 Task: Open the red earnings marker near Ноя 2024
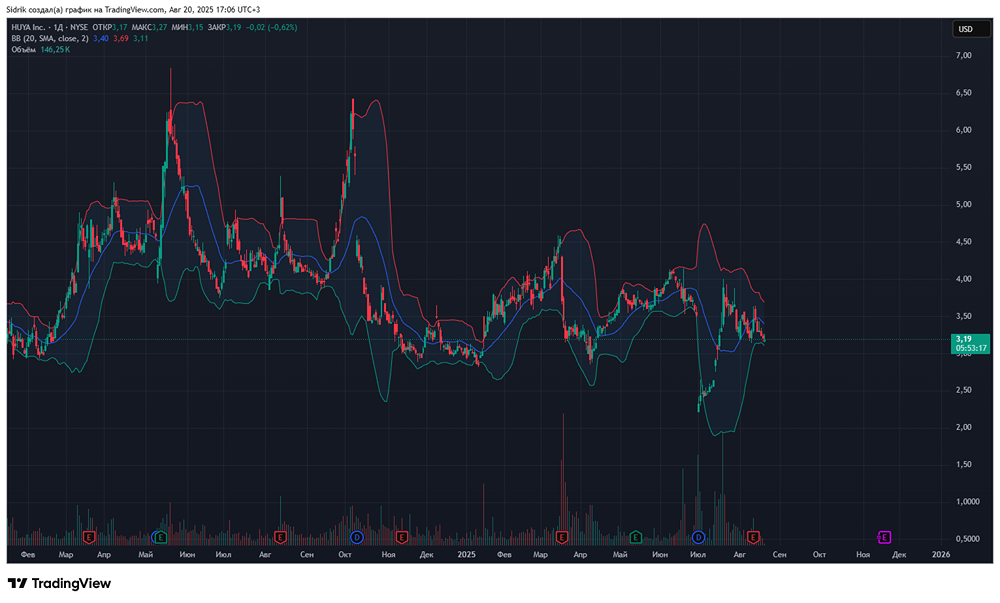(x=402, y=537)
